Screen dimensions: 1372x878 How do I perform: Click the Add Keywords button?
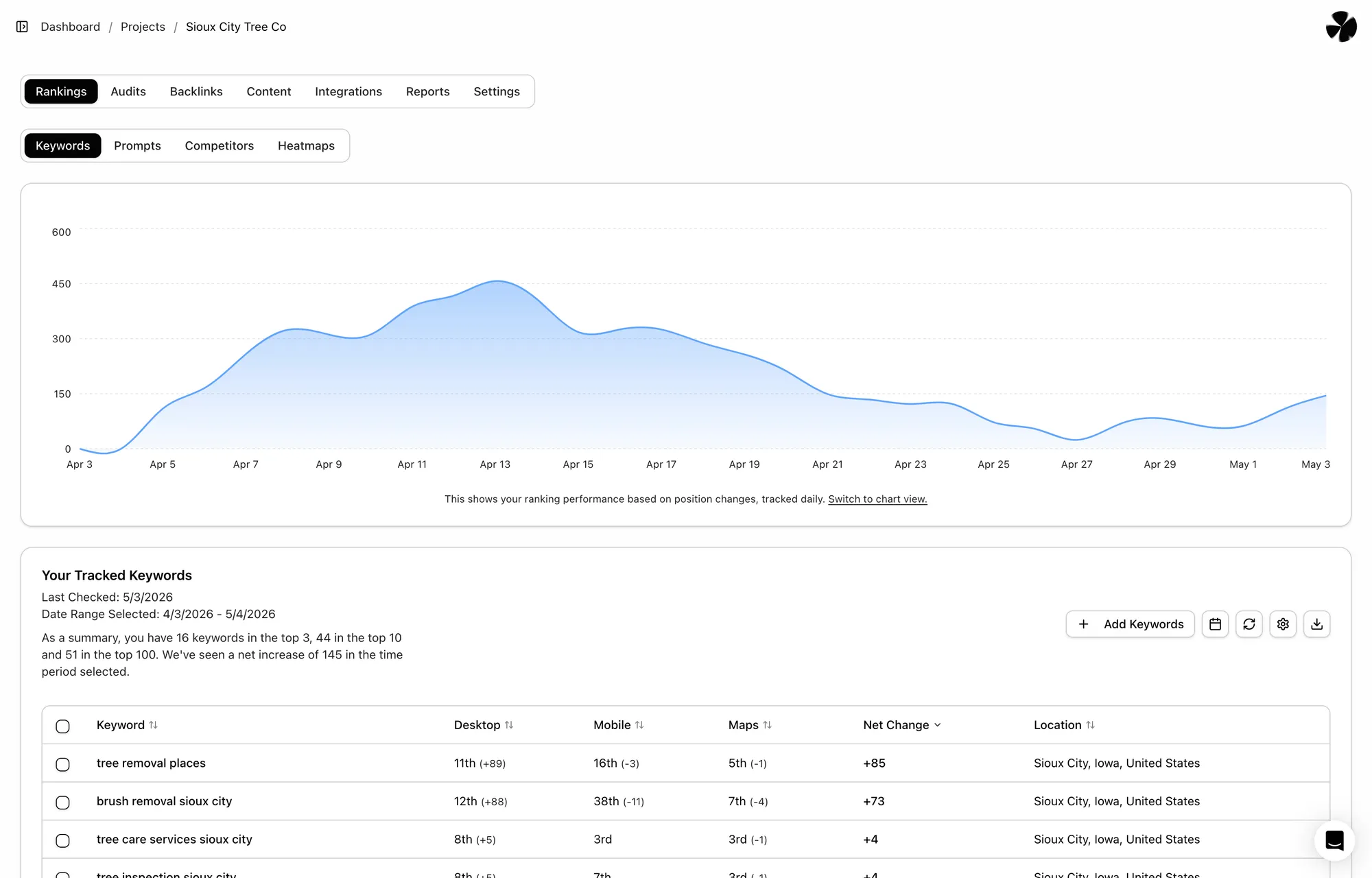[x=1130, y=624]
